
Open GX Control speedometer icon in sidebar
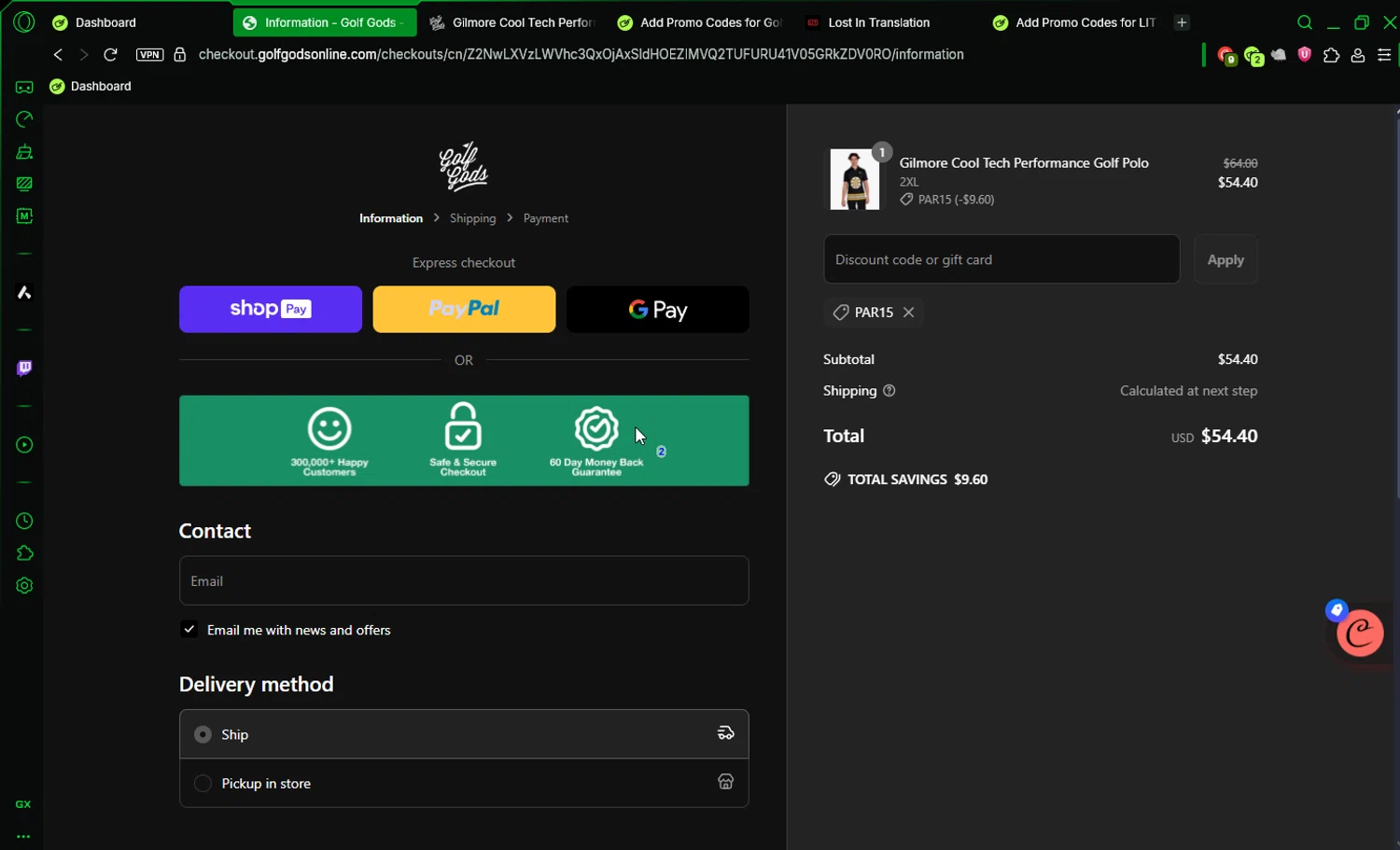pyautogui.click(x=24, y=119)
